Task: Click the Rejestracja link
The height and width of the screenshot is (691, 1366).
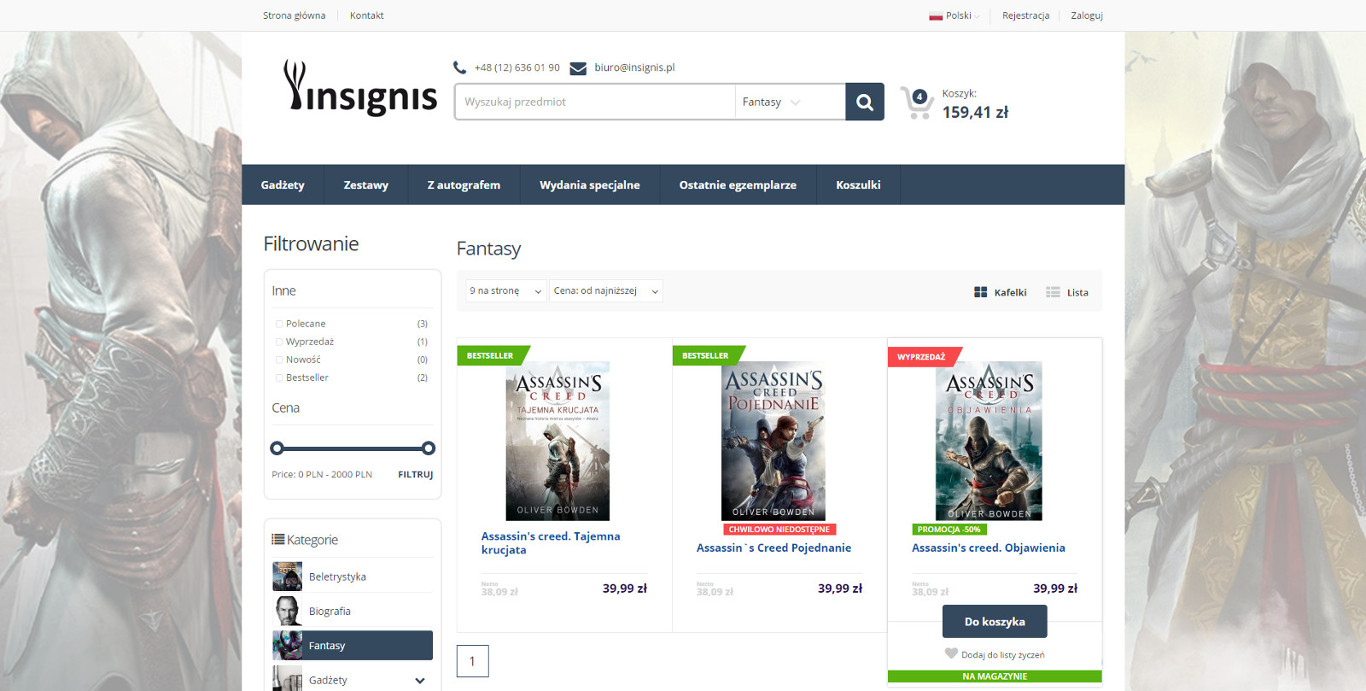Action: [1026, 16]
